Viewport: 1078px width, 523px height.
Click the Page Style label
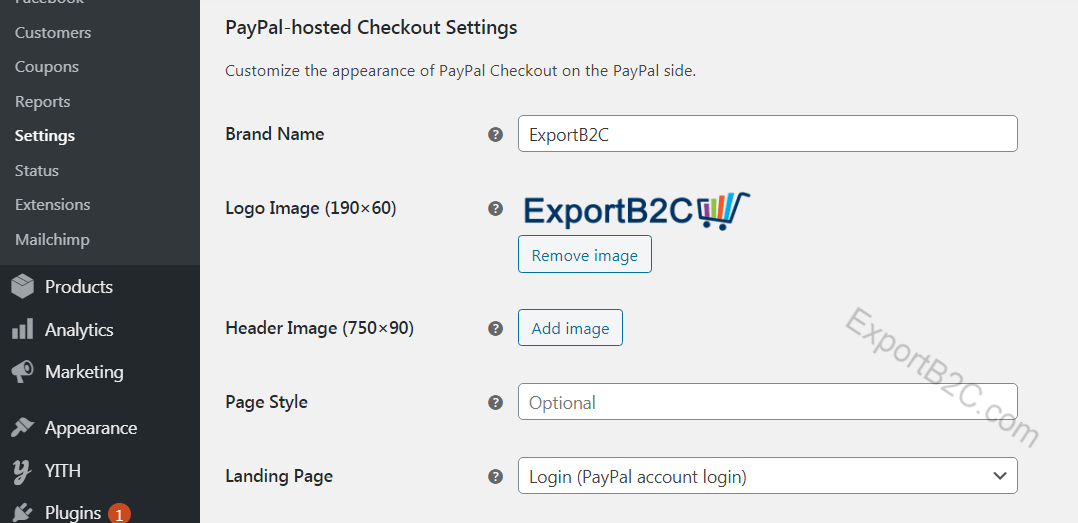266,402
